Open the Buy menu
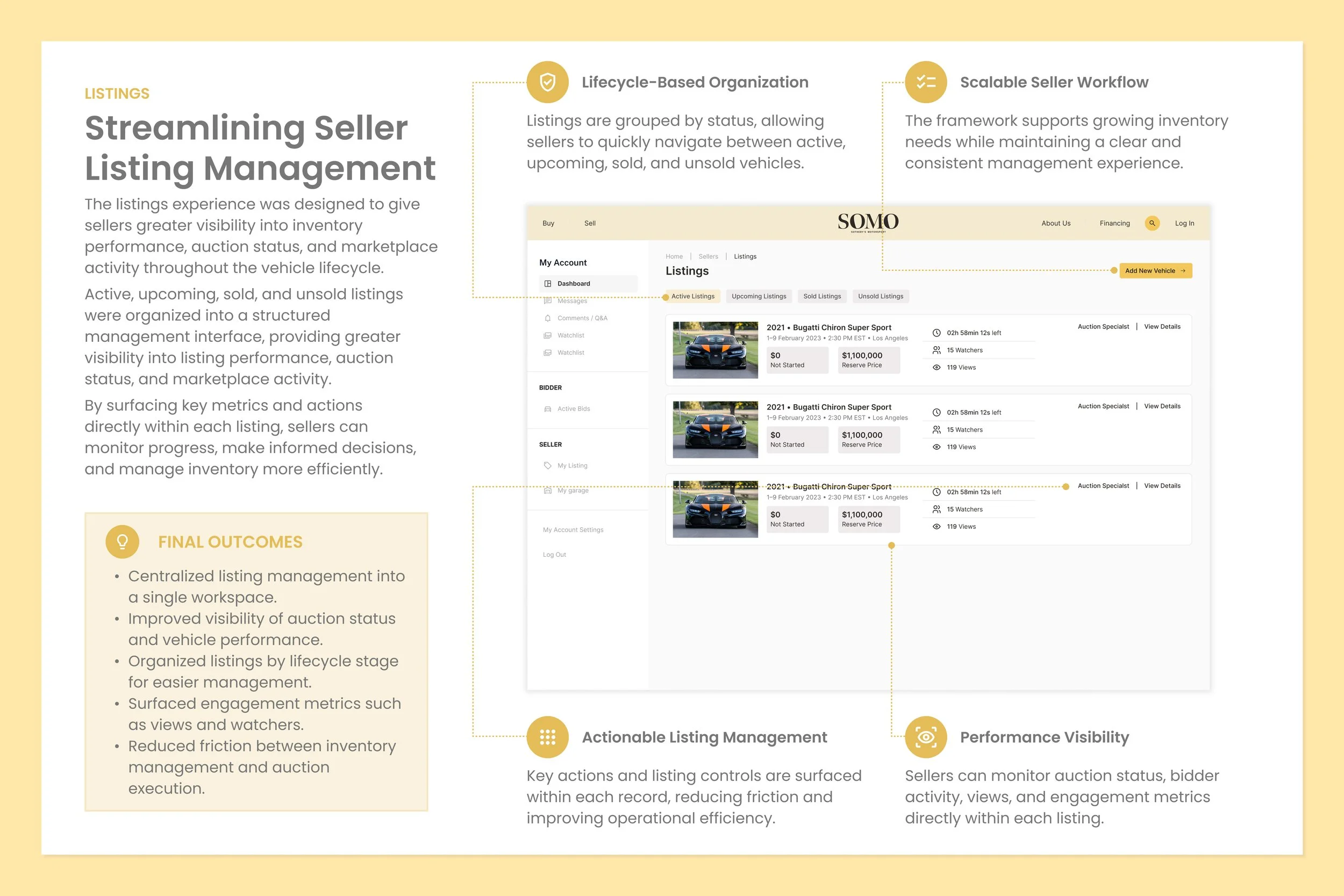The height and width of the screenshot is (896, 1344). 548,224
